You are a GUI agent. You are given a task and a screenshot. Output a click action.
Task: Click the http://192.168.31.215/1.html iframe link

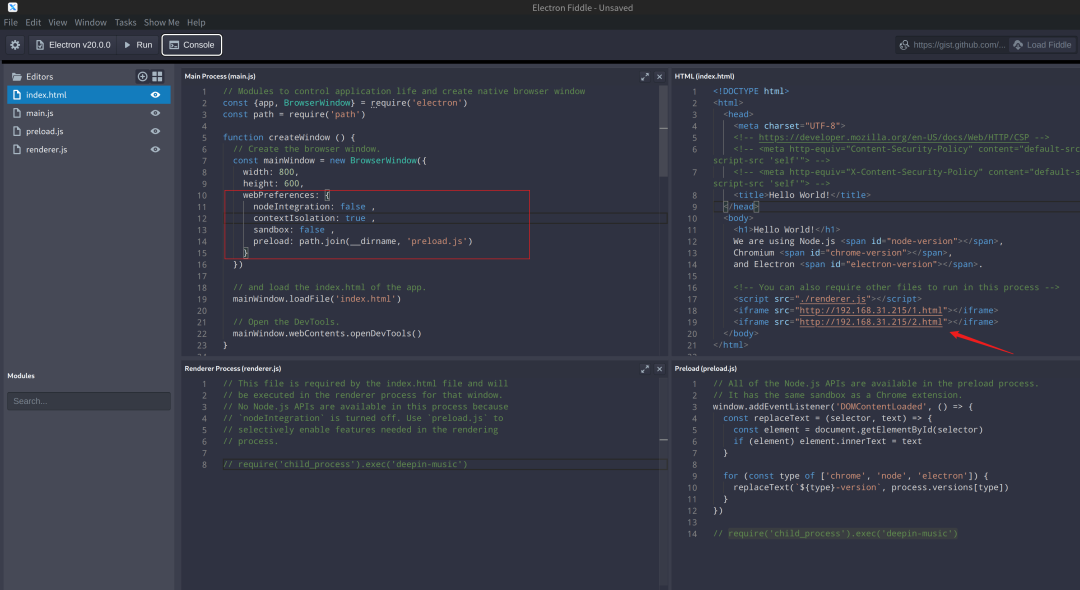(x=870, y=310)
